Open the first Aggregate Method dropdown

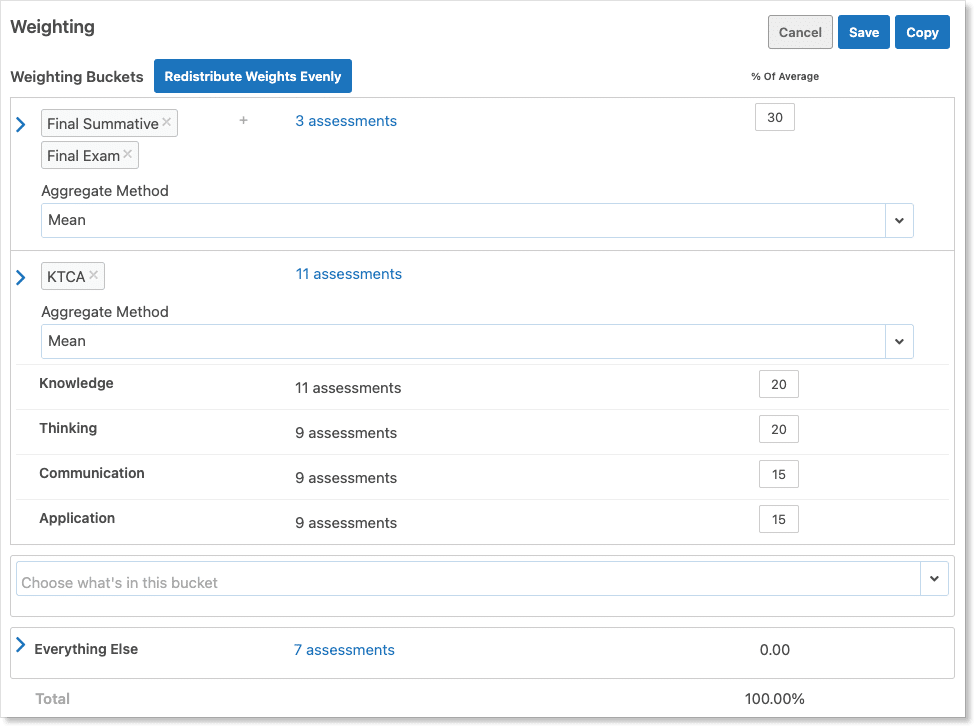point(899,220)
